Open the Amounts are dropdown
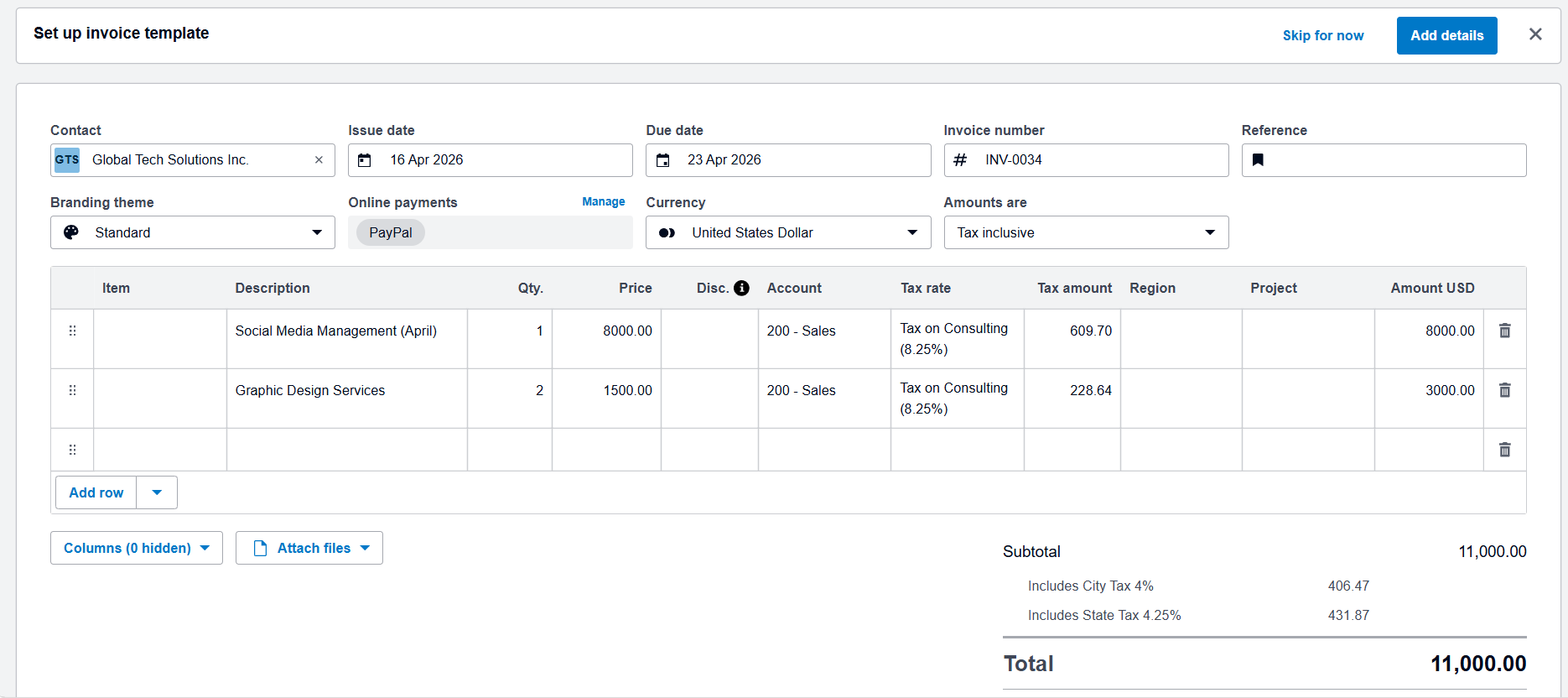The height and width of the screenshot is (698, 1568). (1086, 232)
